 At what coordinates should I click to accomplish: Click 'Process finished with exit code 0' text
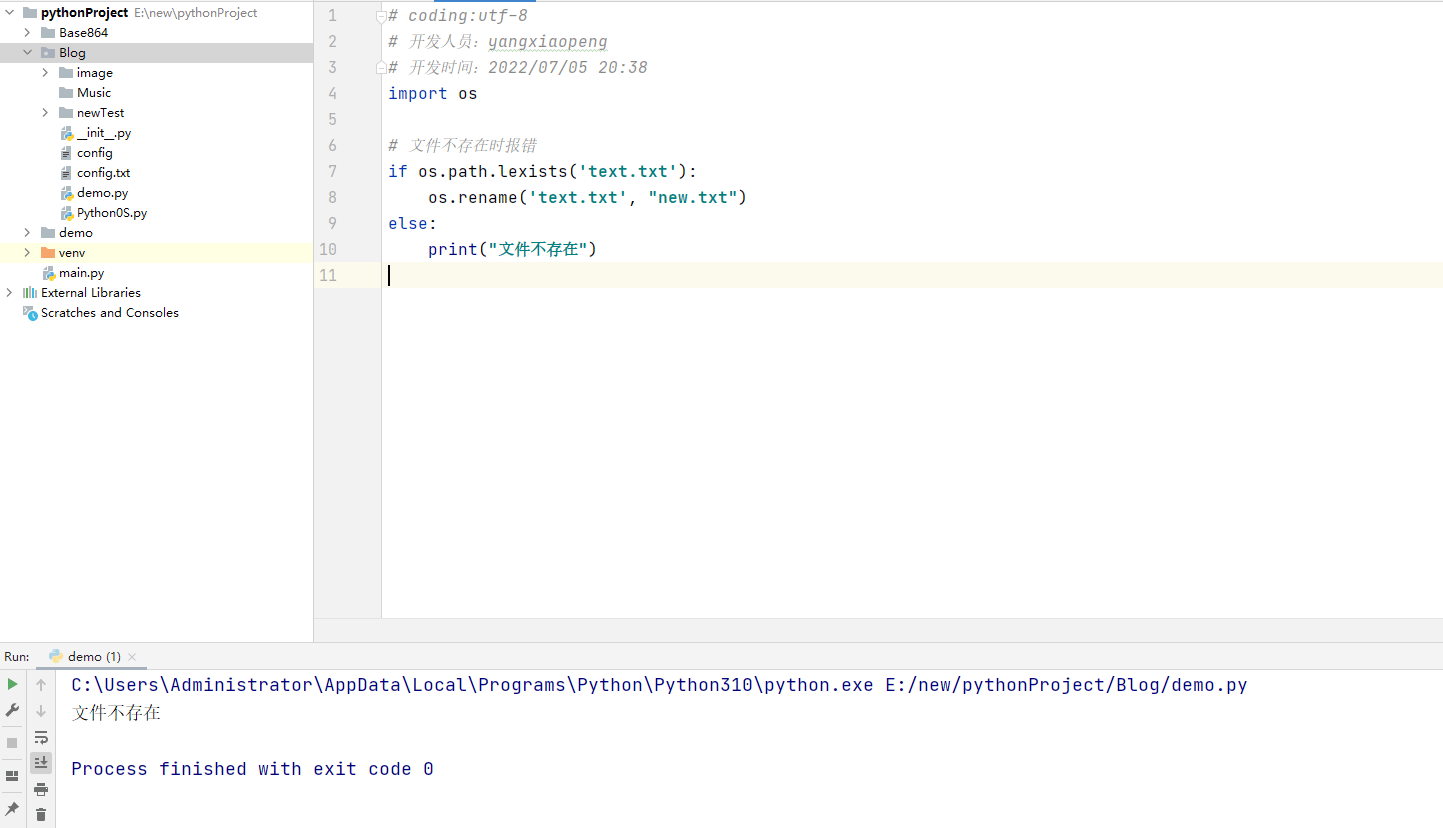point(252,769)
